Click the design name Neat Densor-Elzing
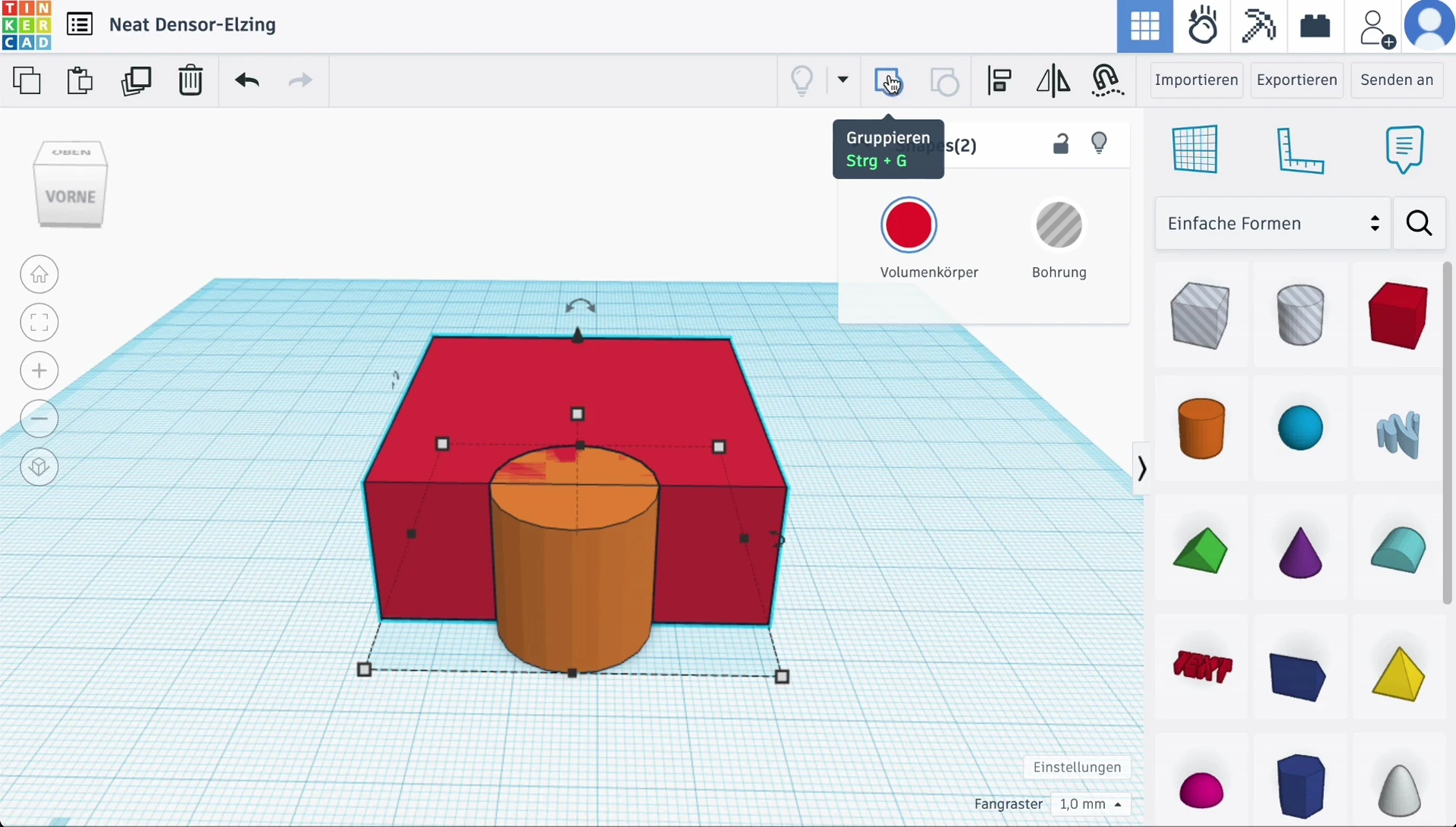The height and width of the screenshot is (827, 1456). [193, 24]
